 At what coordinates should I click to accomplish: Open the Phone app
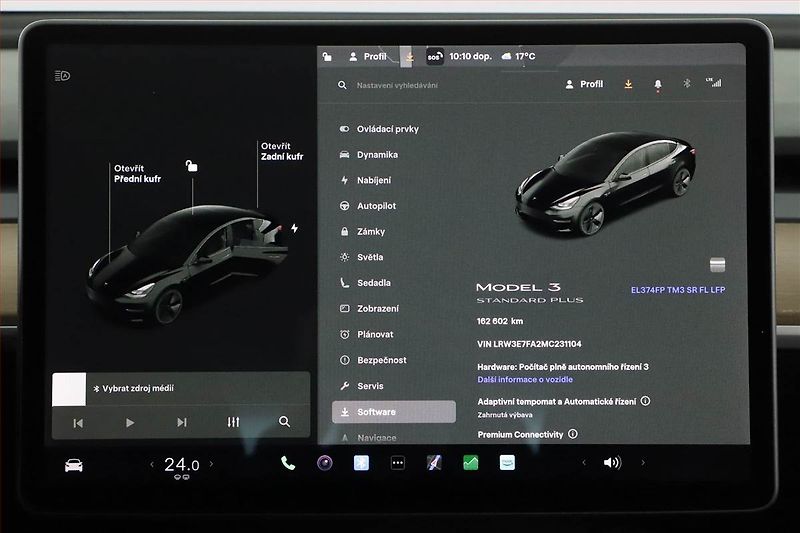click(x=288, y=463)
